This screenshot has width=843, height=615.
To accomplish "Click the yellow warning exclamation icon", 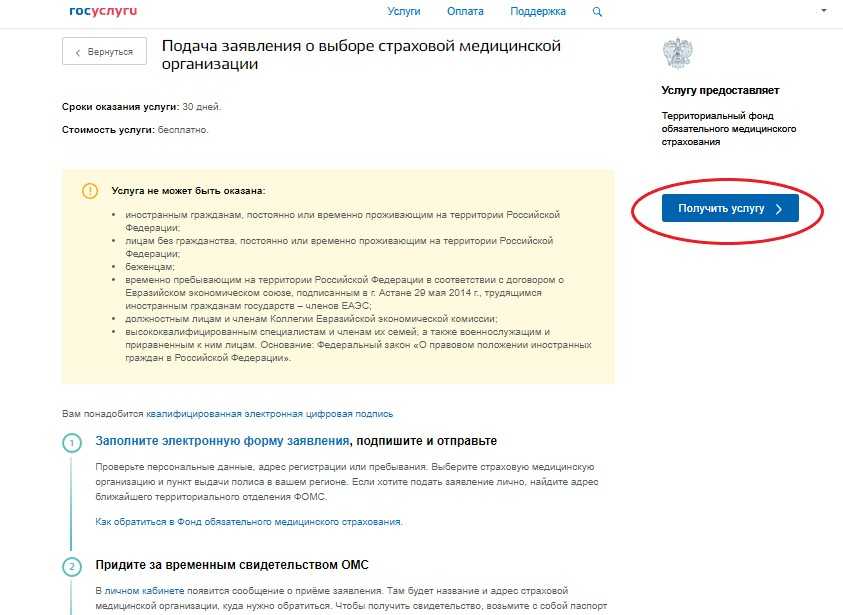I will 90,191.
